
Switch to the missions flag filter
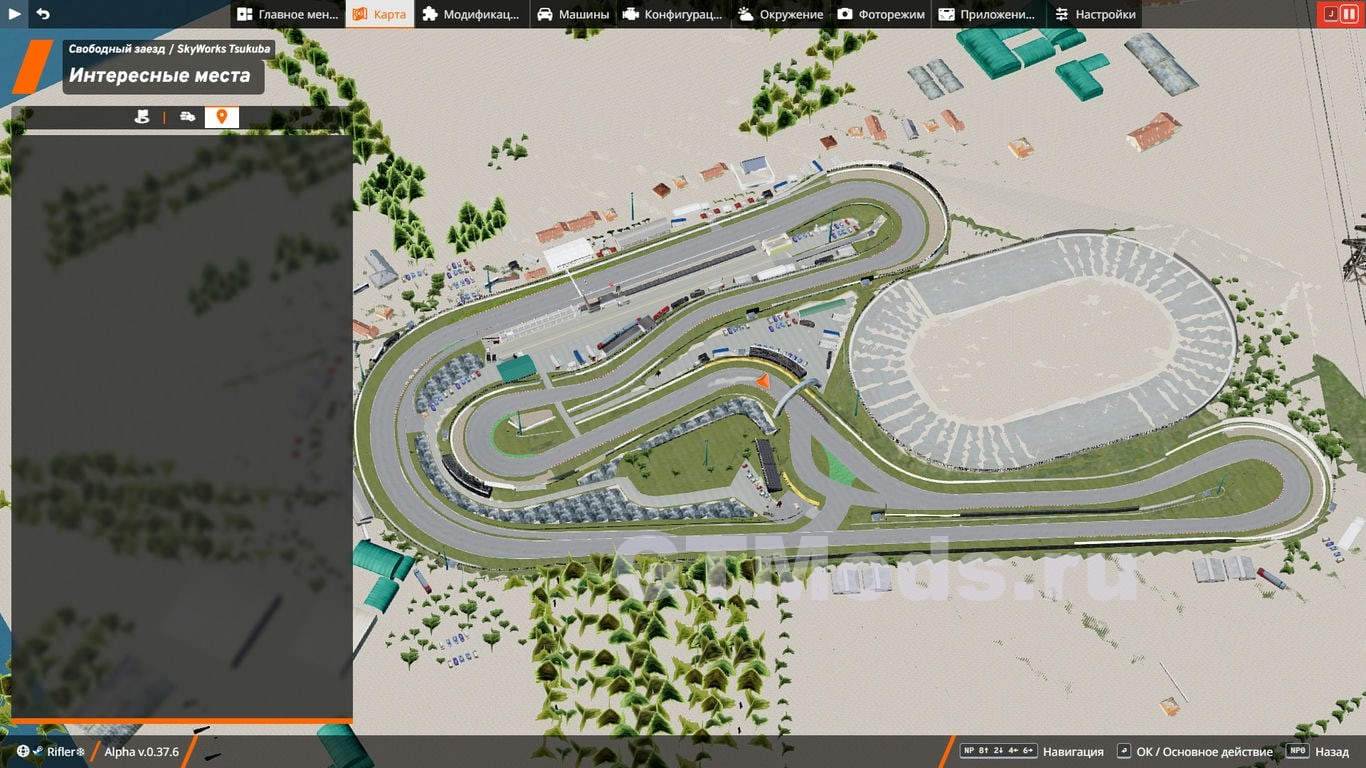click(x=142, y=117)
